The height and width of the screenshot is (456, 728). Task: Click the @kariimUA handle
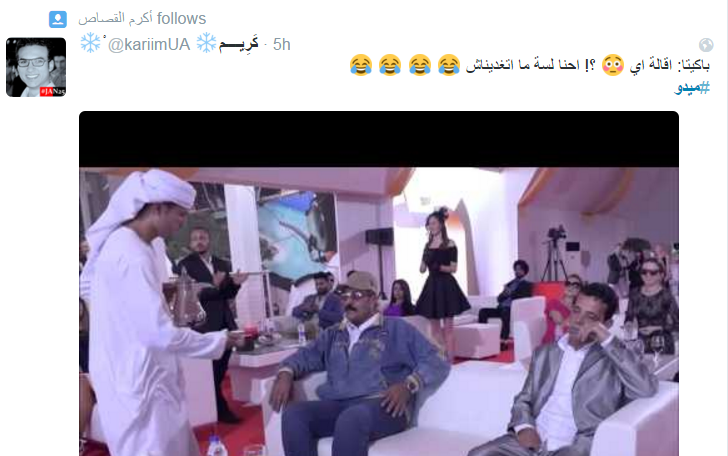(x=149, y=45)
